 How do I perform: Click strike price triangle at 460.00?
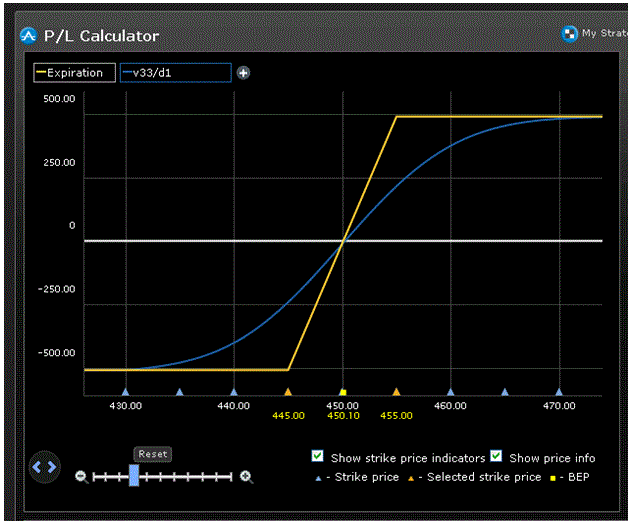pyautogui.click(x=450, y=393)
